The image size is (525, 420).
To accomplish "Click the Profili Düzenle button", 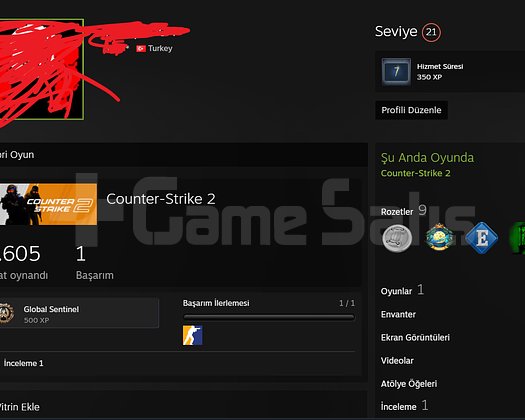I will pos(411,110).
